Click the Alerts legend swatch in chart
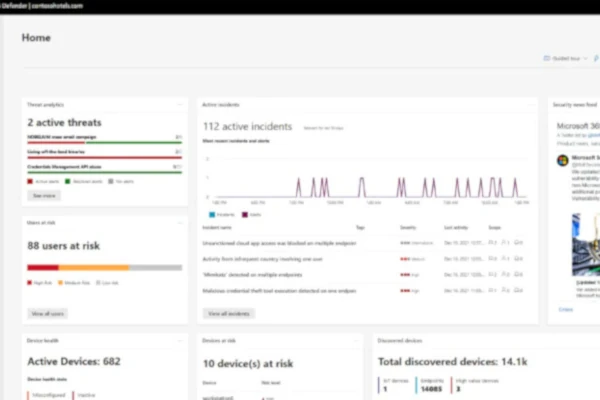 [245, 215]
